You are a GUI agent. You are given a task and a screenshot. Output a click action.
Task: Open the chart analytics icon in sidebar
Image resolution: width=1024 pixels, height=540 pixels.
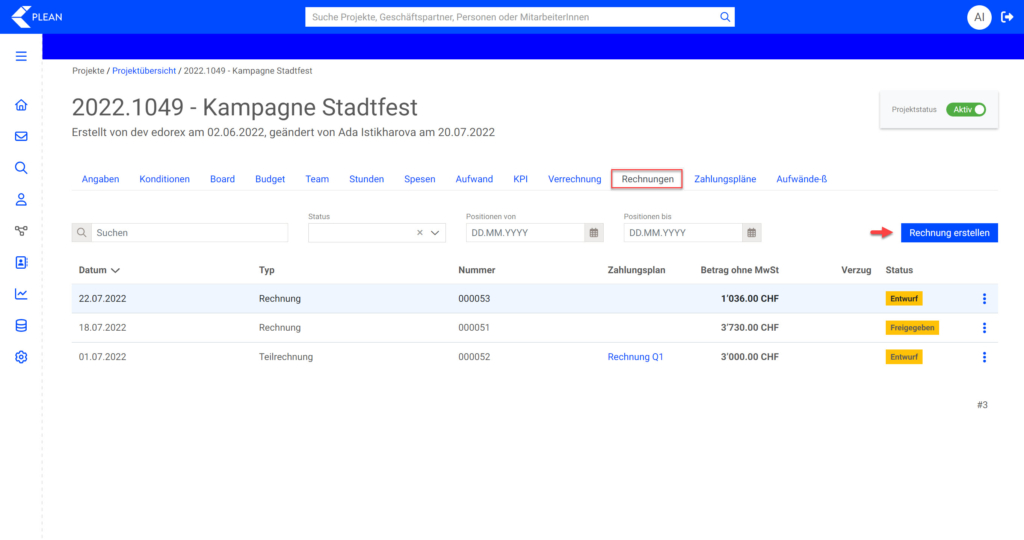click(x=21, y=294)
